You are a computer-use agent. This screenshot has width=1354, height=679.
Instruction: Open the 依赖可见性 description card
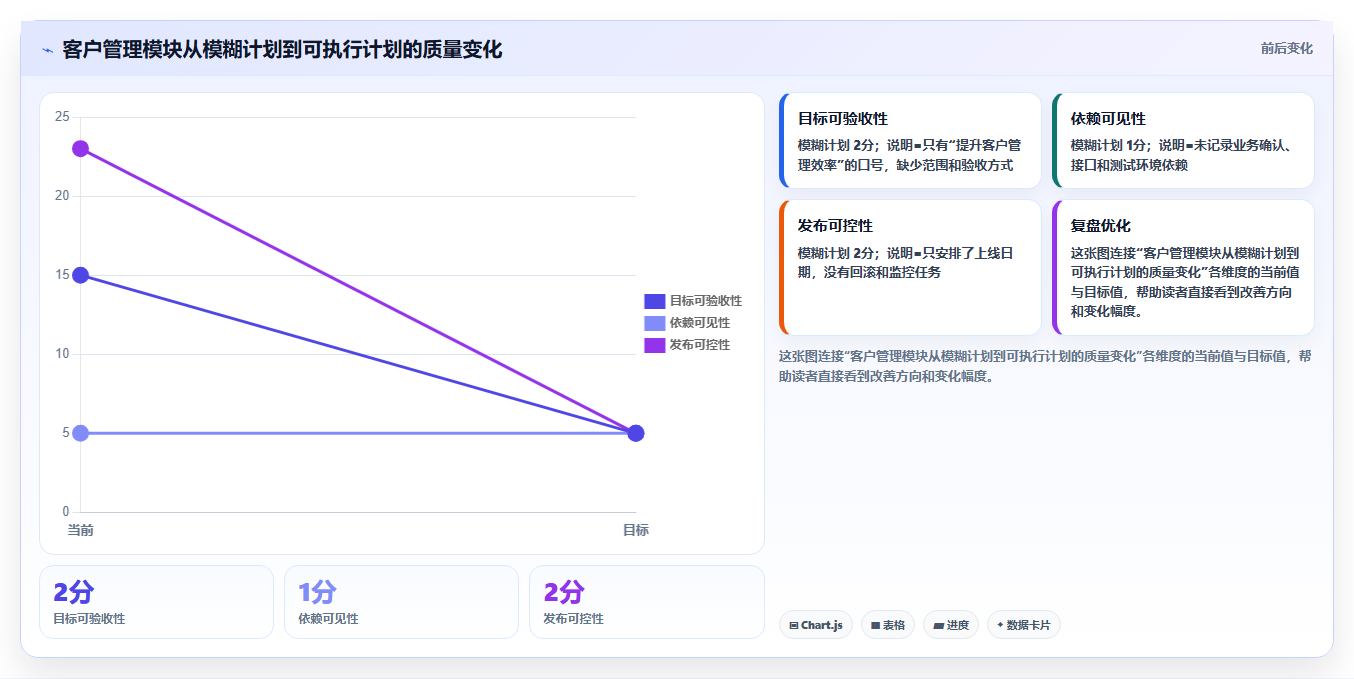coord(1183,141)
